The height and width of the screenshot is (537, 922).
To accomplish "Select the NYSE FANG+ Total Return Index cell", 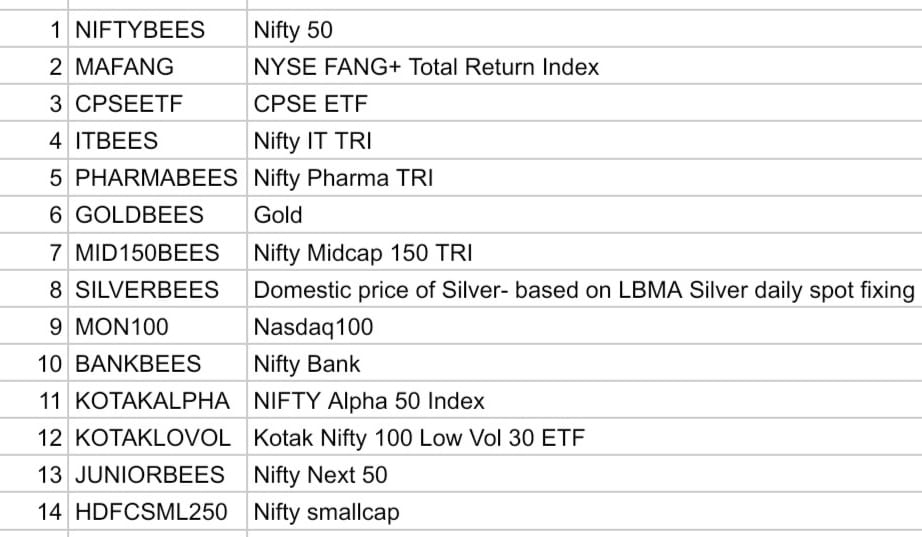I will [427, 67].
